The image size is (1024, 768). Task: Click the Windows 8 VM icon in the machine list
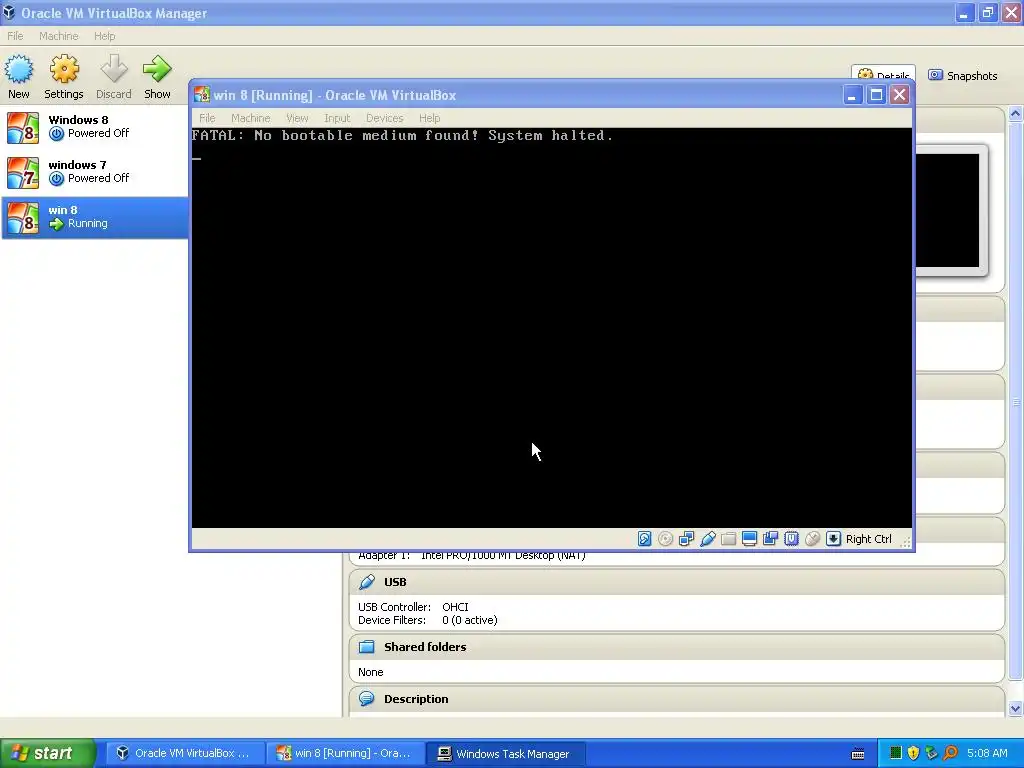[x=23, y=127]
